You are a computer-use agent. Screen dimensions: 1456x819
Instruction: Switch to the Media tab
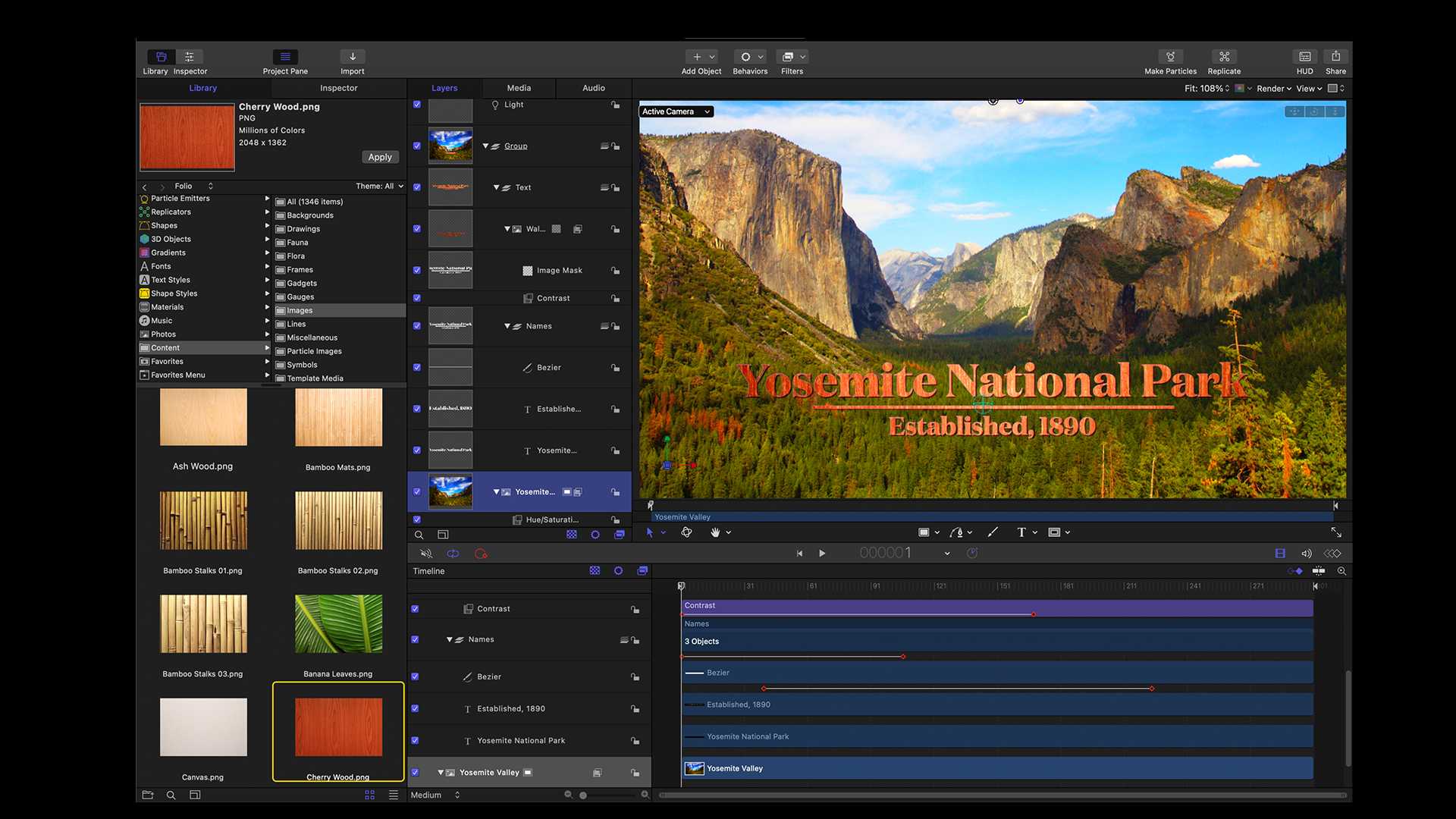click(x=519, y=88)
